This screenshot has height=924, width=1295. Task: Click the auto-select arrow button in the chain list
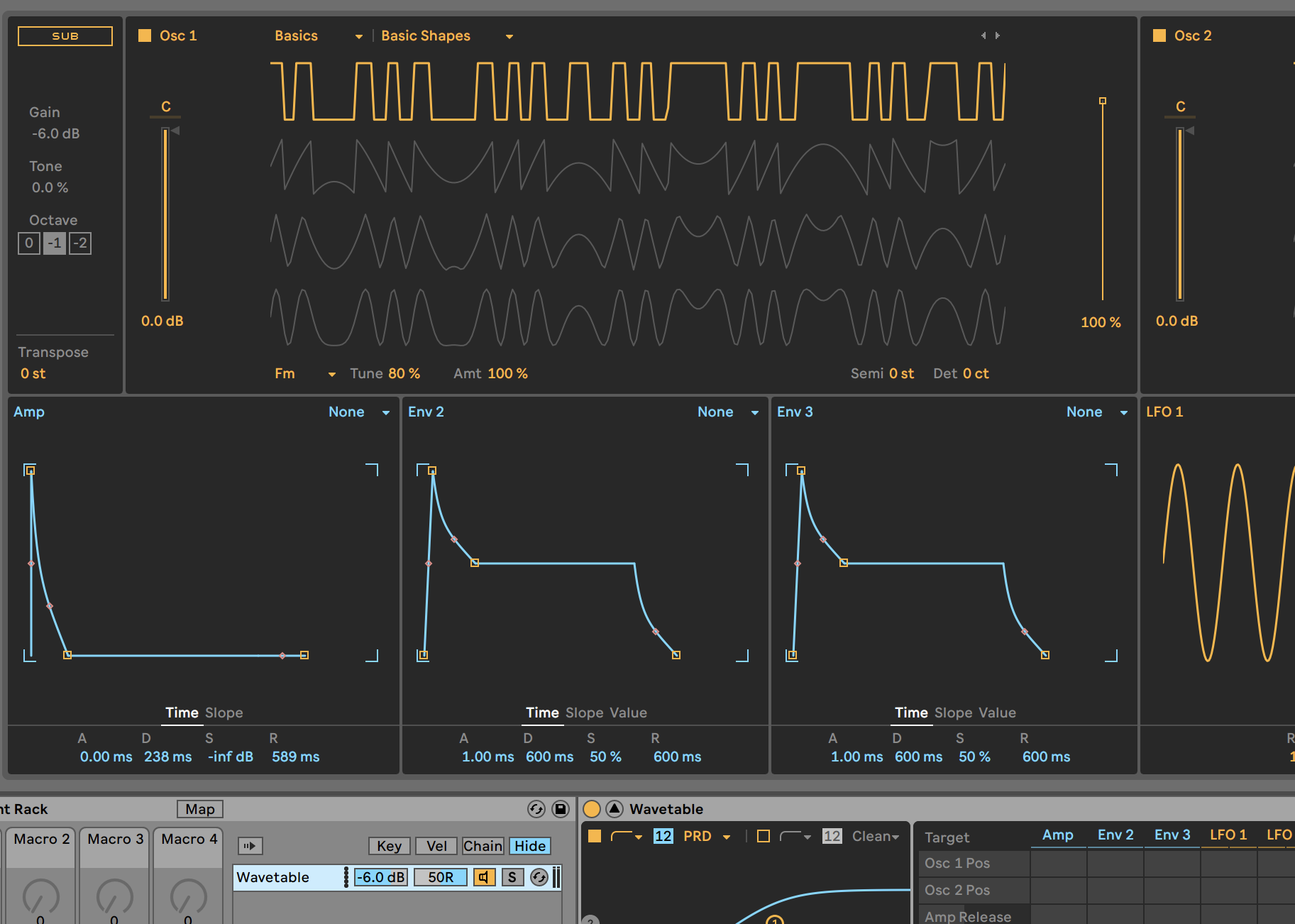(x=250, y=846)
